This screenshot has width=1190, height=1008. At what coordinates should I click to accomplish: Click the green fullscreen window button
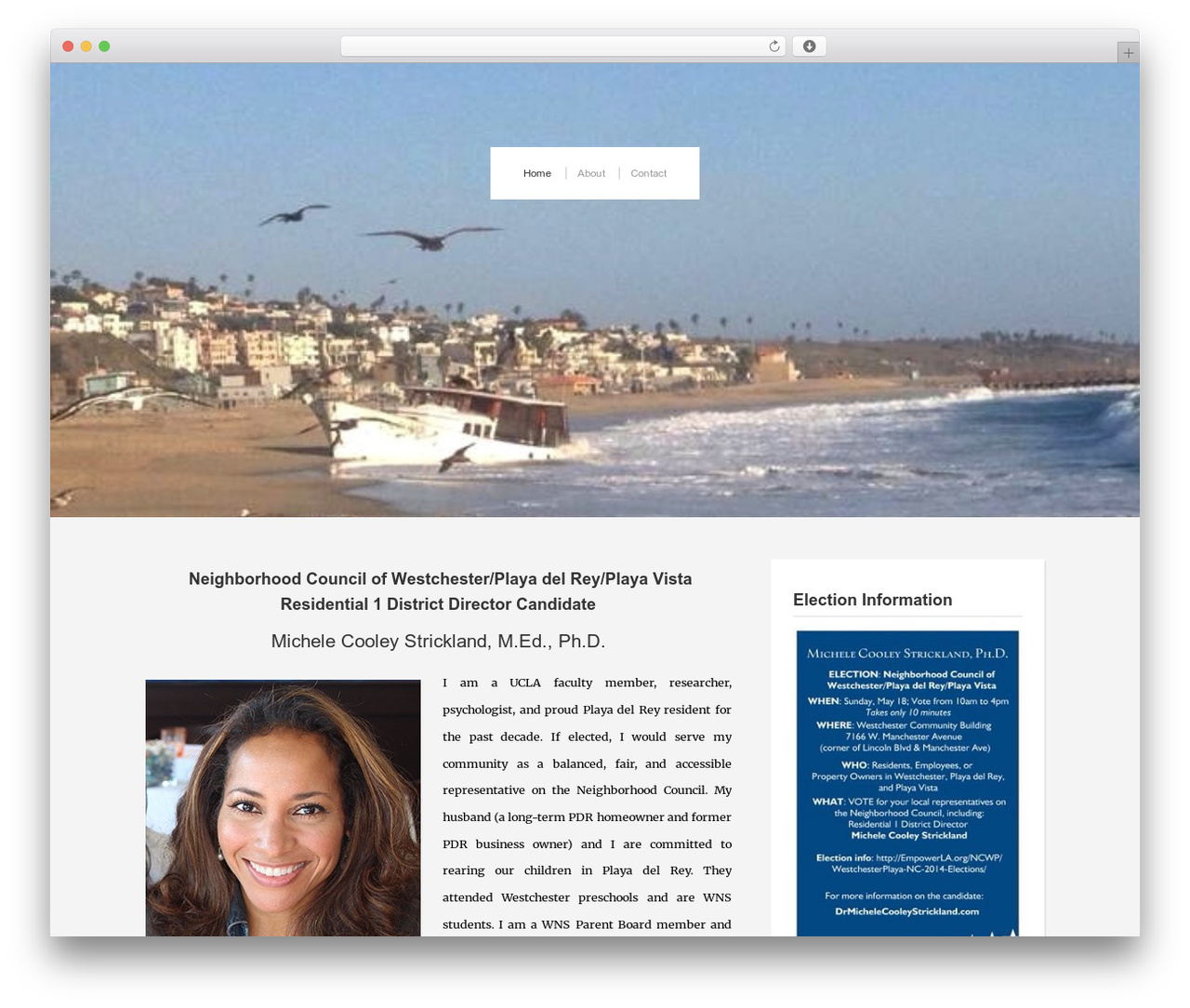(104, 46)
